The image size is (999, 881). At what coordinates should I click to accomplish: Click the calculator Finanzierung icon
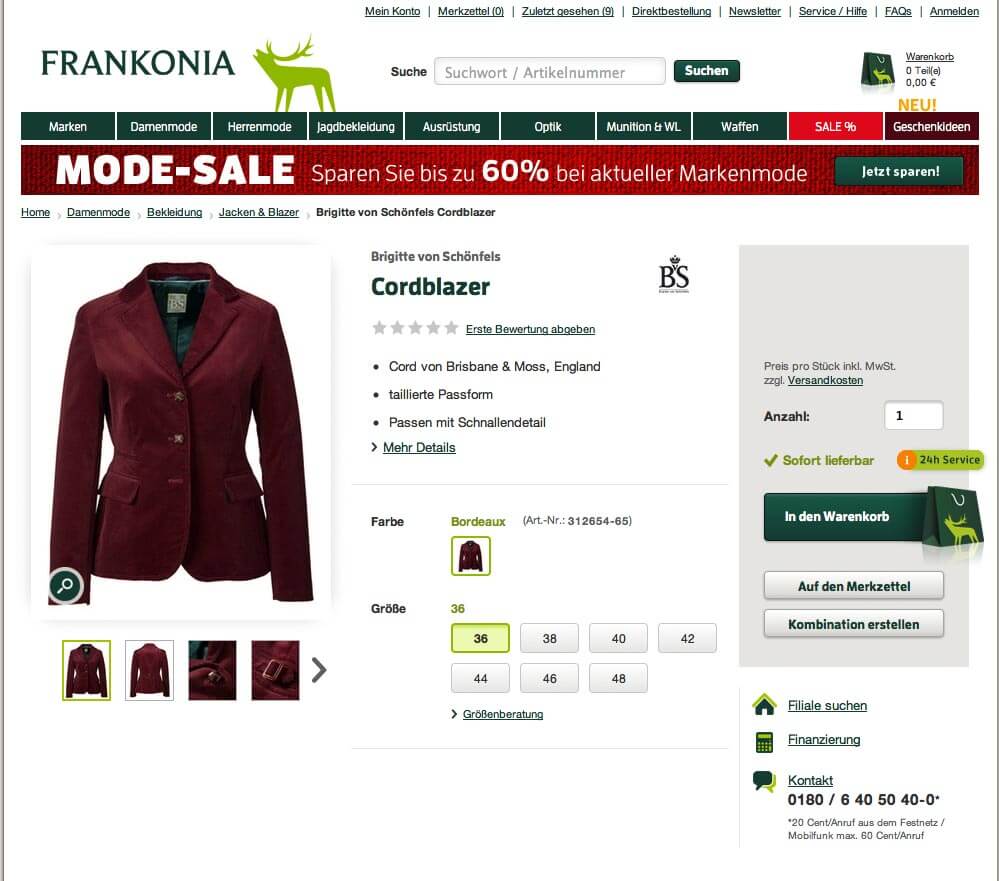(x=764, y=741)
